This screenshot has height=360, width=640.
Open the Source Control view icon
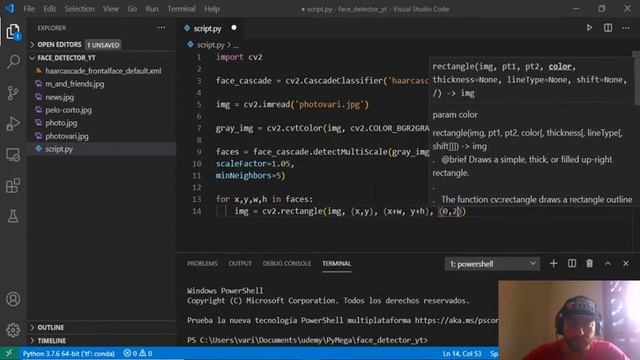coord(13,93)
